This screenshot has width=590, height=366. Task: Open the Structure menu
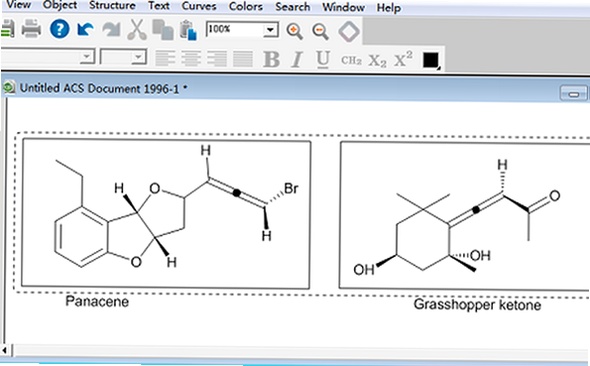[x=112, y=5]
